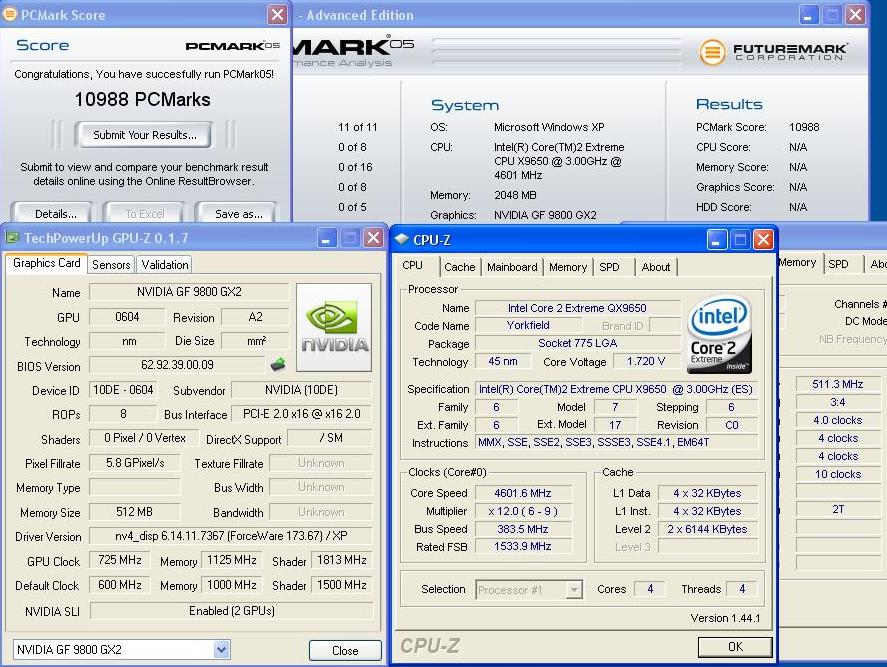Open the Mainboard tab in CPU-Z
887x667 pixels.
point(512,267)
